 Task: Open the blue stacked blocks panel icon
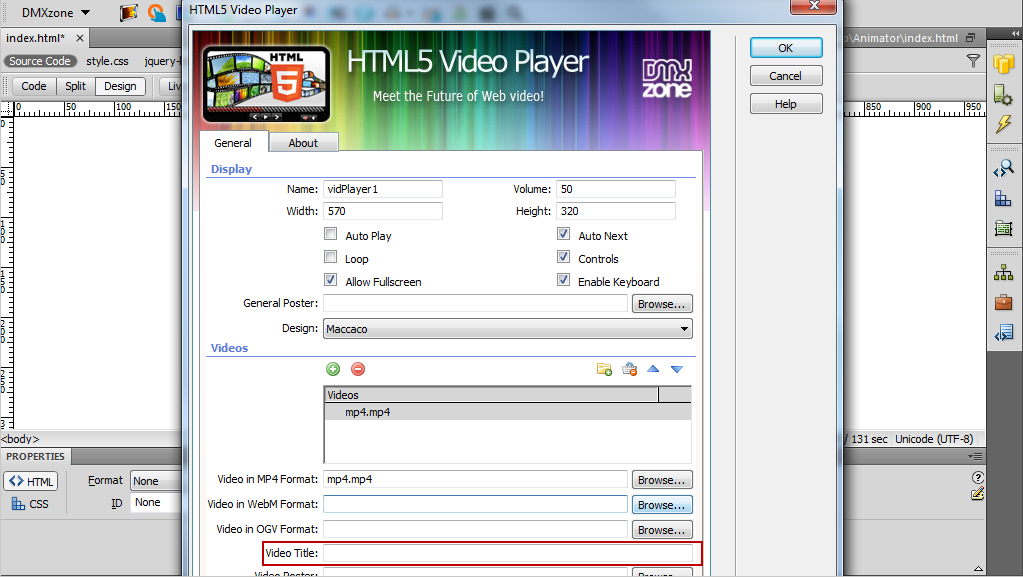(1003, 198)
